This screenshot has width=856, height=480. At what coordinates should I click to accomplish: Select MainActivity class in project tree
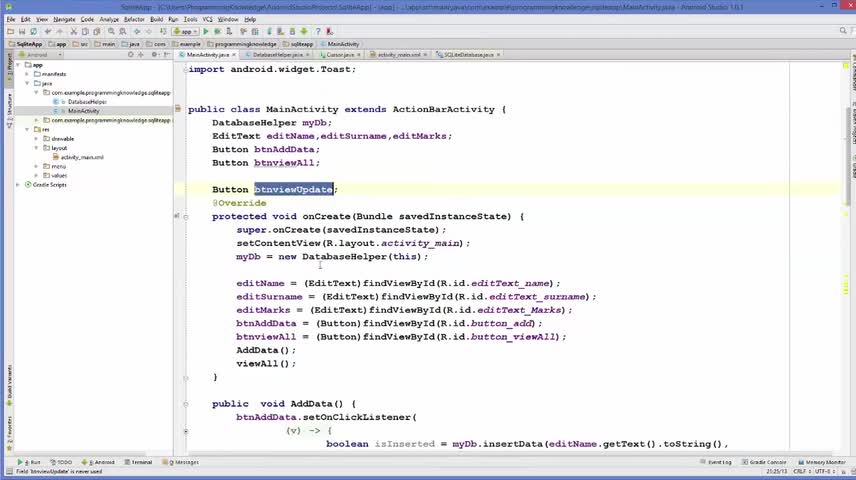coord(84,111)
